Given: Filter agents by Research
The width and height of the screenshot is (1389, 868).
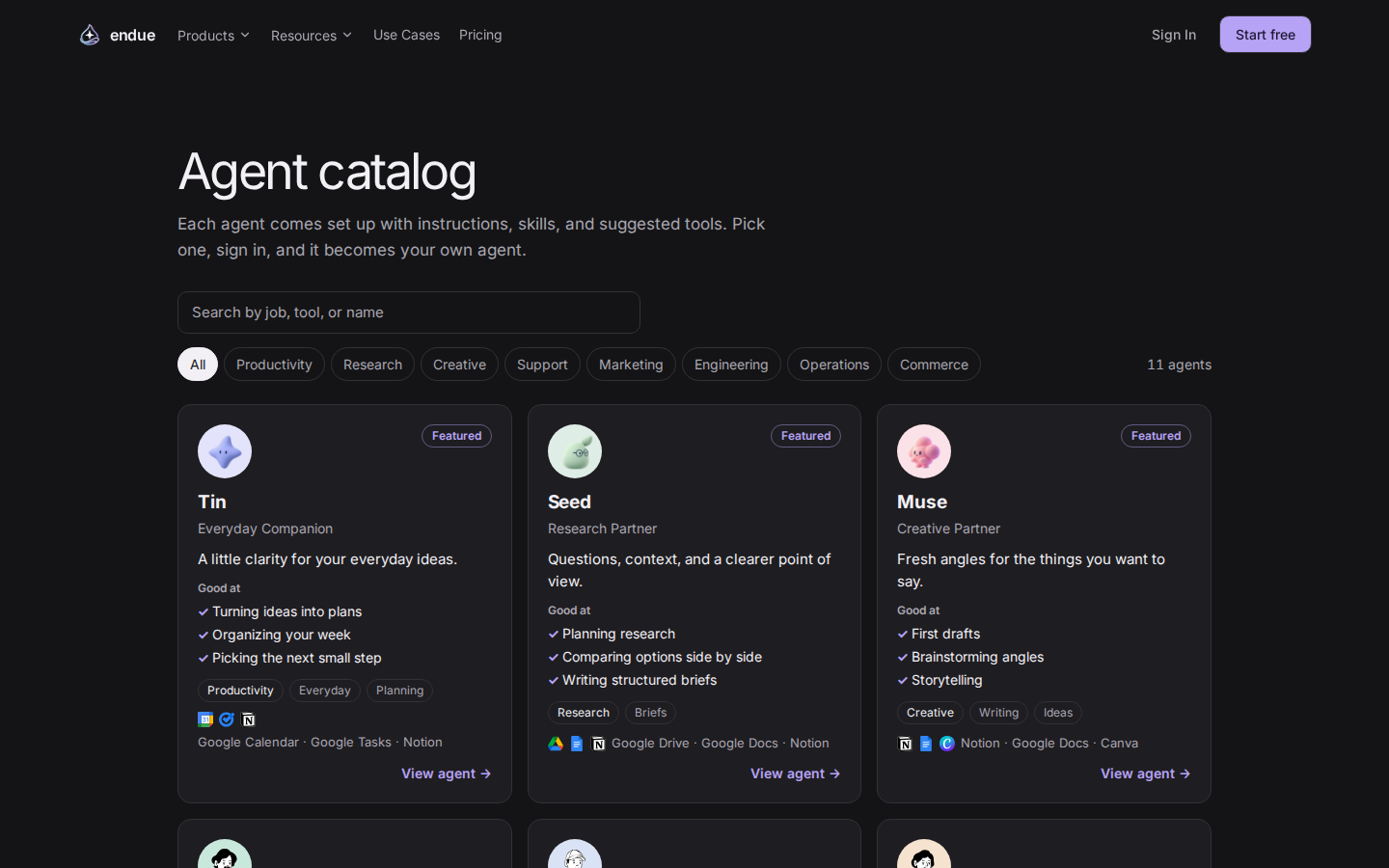Looking at the screenshot, I should point(372,365).
